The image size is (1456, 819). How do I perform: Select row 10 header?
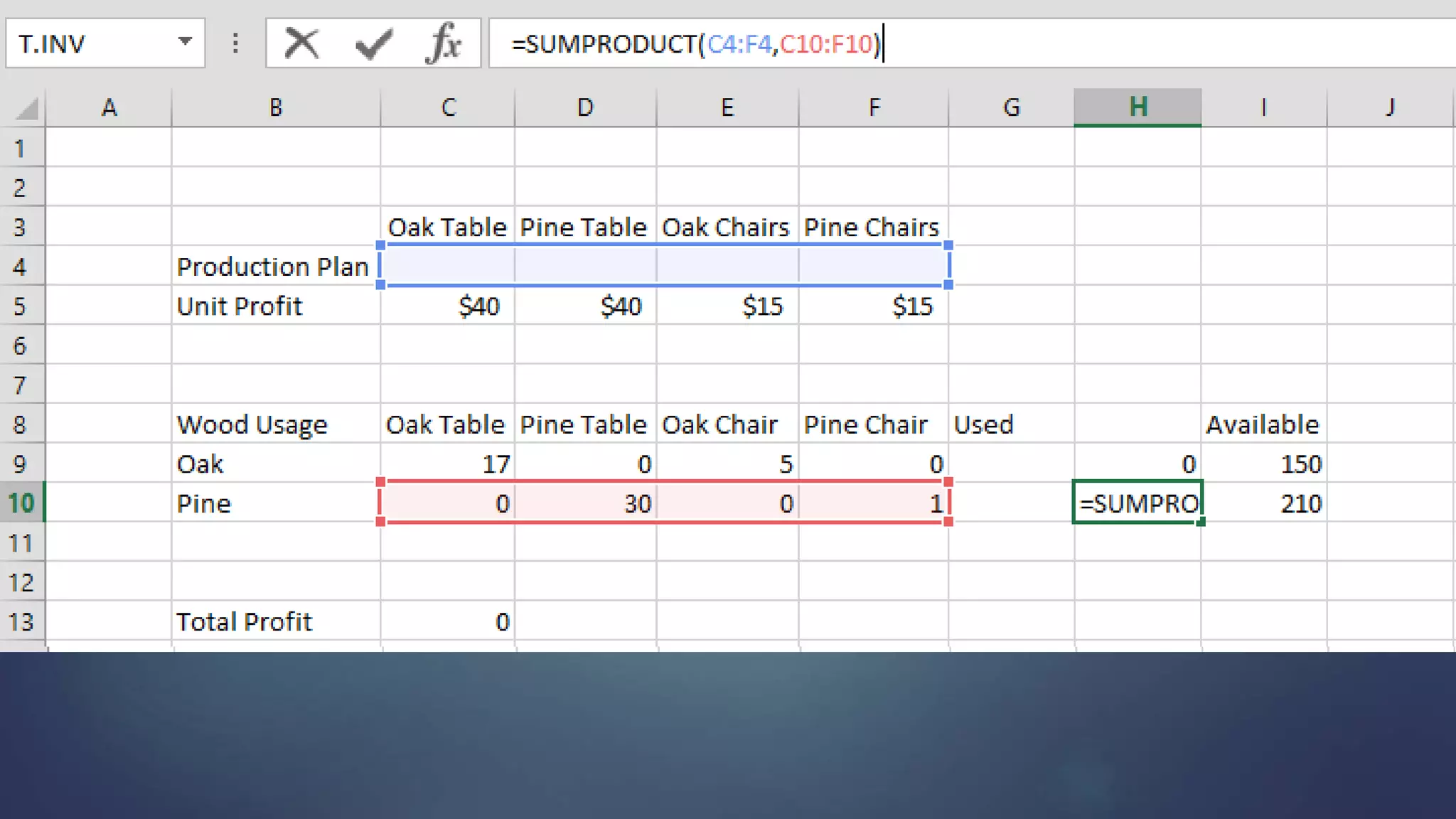tap(21, 503)
